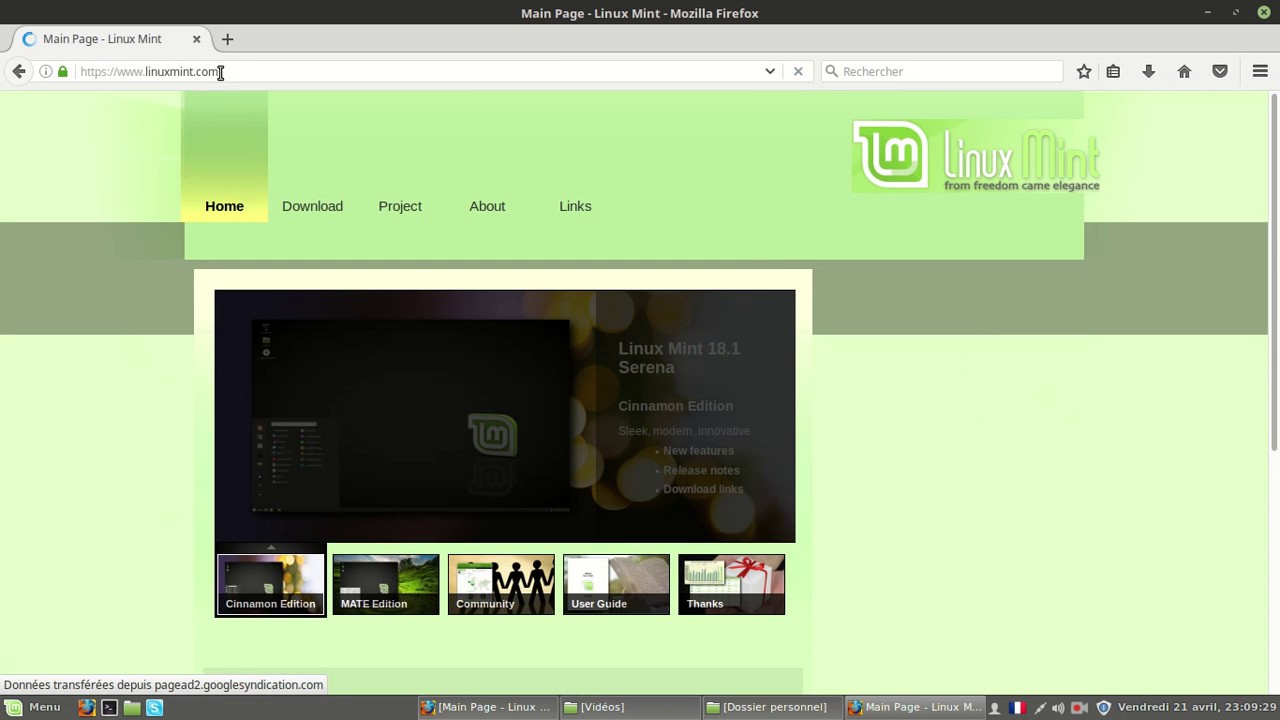The height and width of the screenshot is (720, 1280).
Task: Open the calendar via Vendredi 21 avril clock
Action: pyautogui.click(x=1197, y=707)
